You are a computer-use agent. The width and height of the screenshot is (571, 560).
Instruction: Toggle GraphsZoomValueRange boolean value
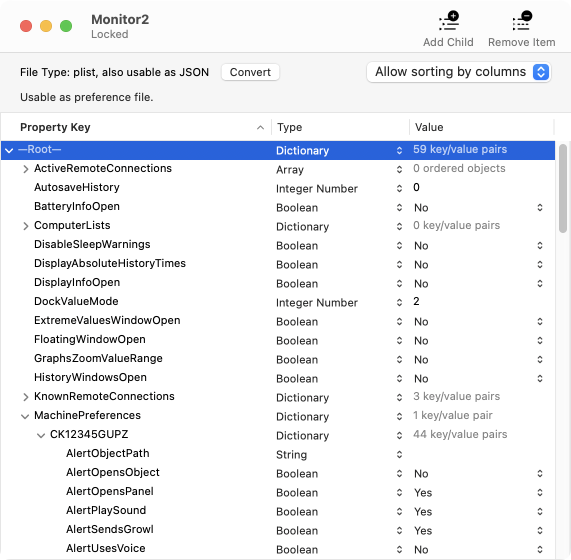click(x=540, y=359)
